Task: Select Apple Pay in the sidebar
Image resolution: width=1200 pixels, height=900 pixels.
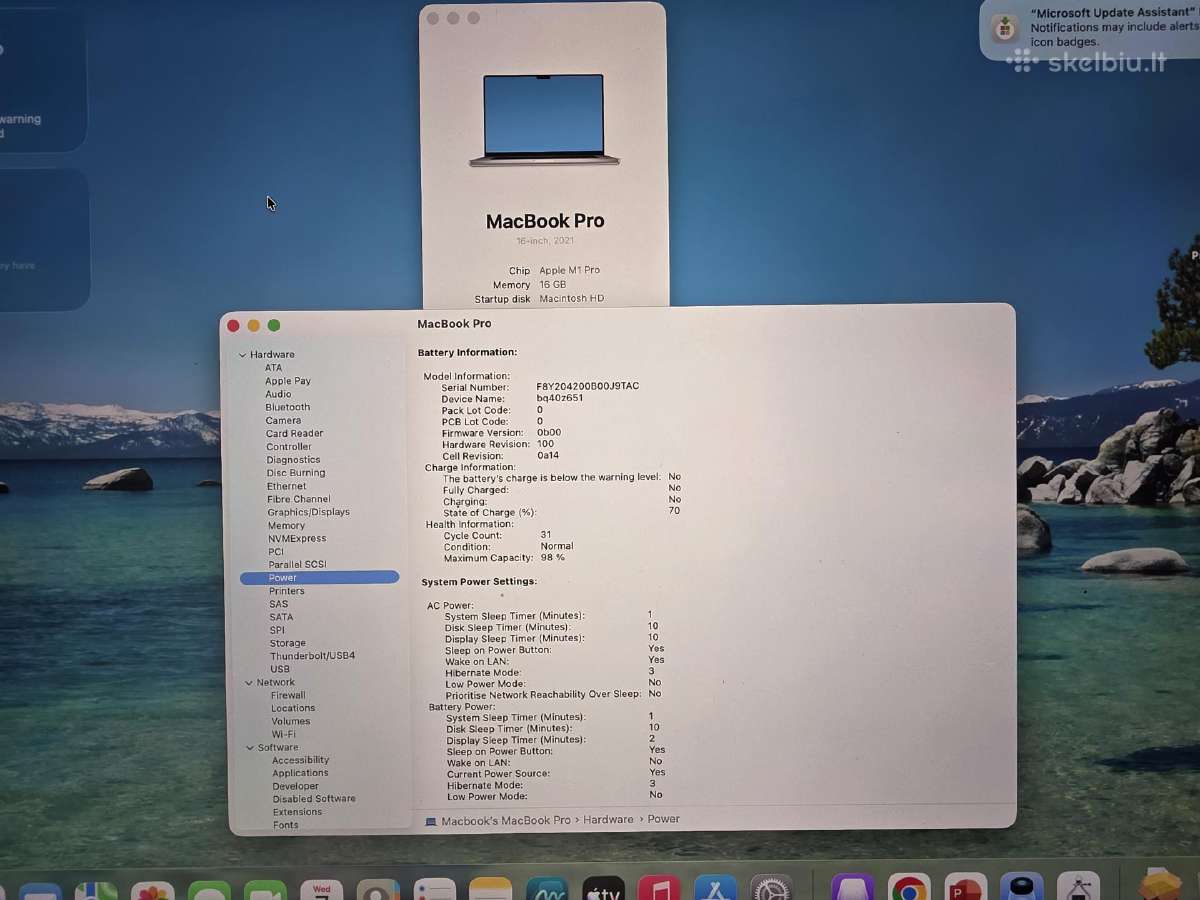Action: pos(288,381)
